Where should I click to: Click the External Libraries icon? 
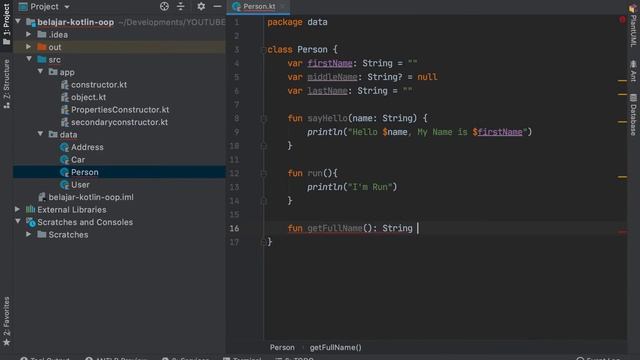tap(31, 209)
